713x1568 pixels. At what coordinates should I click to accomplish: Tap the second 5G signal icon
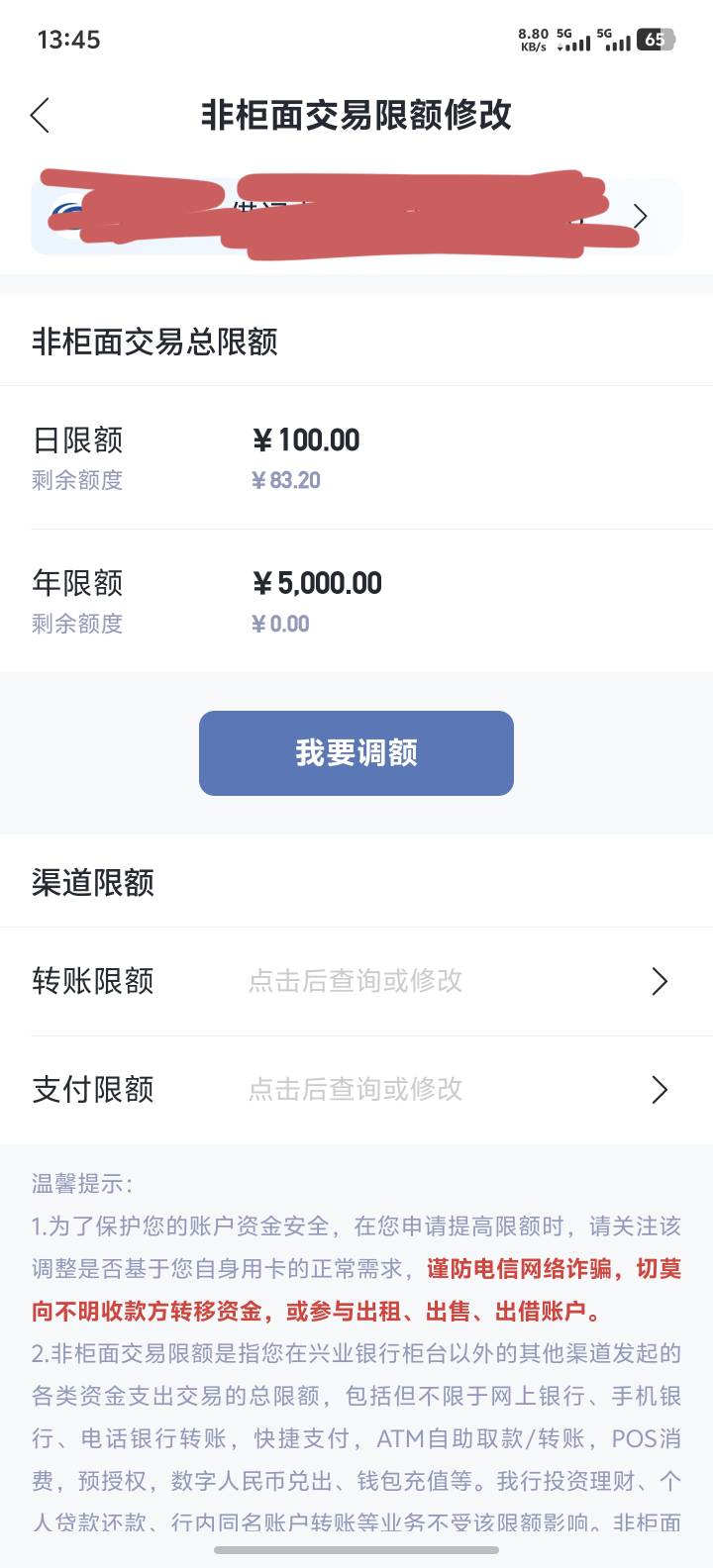[x=614, y=41]
